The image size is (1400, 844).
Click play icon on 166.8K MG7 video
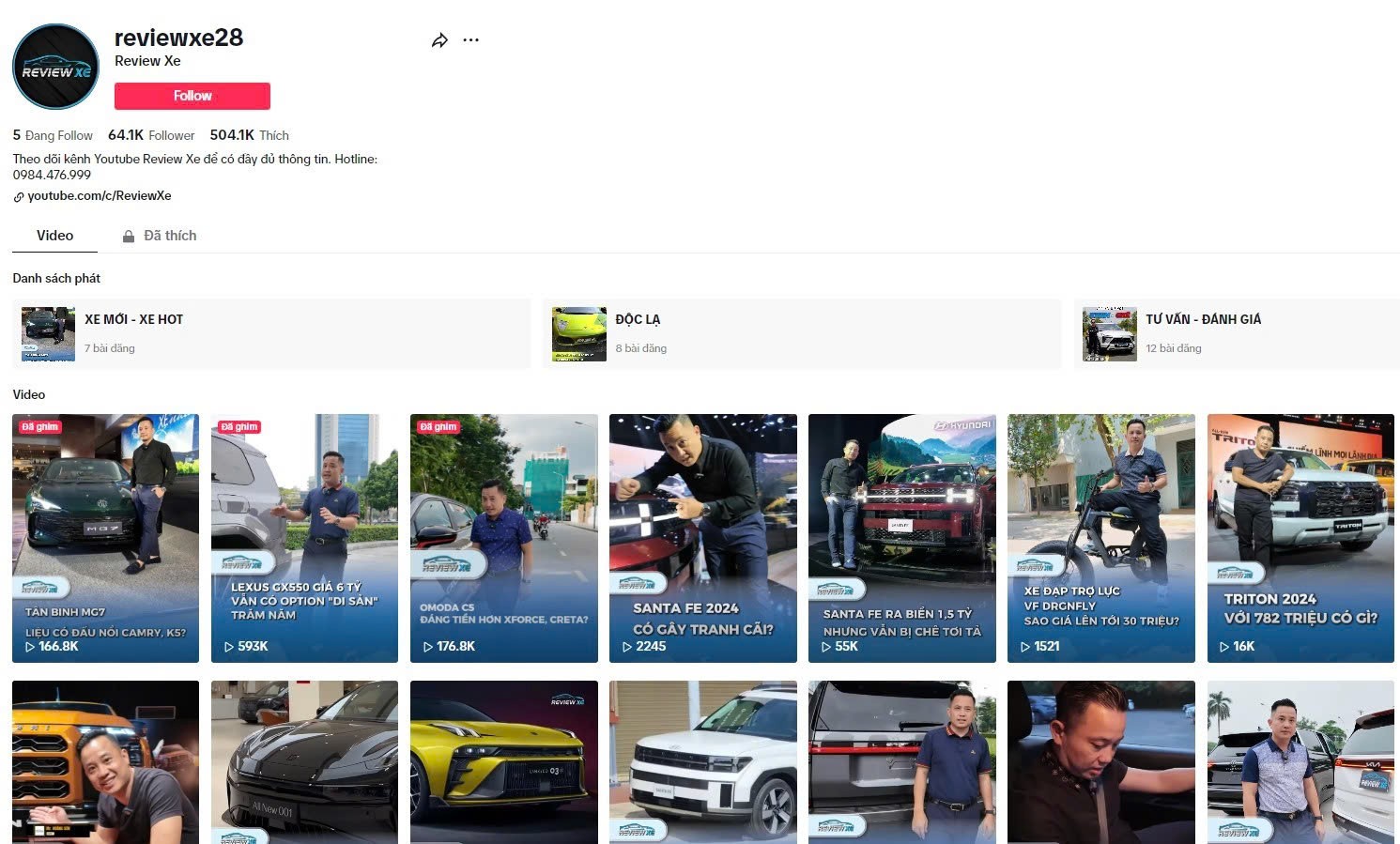[30, 647]
